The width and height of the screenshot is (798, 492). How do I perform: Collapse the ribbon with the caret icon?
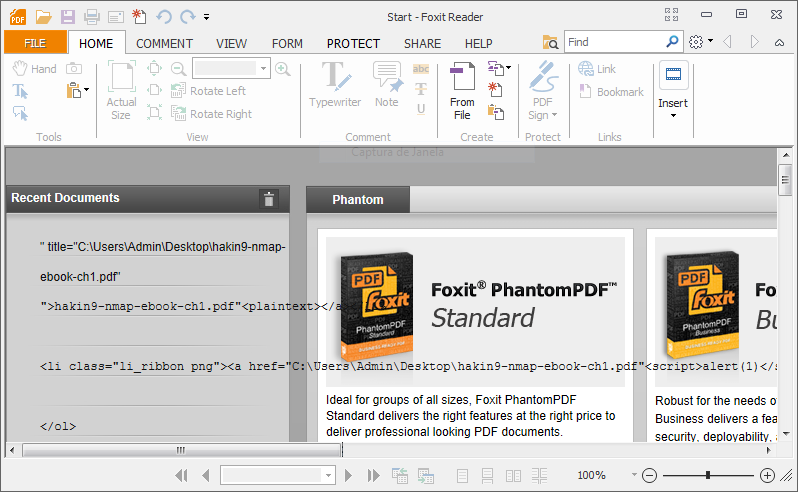click(x=779, y=43)
